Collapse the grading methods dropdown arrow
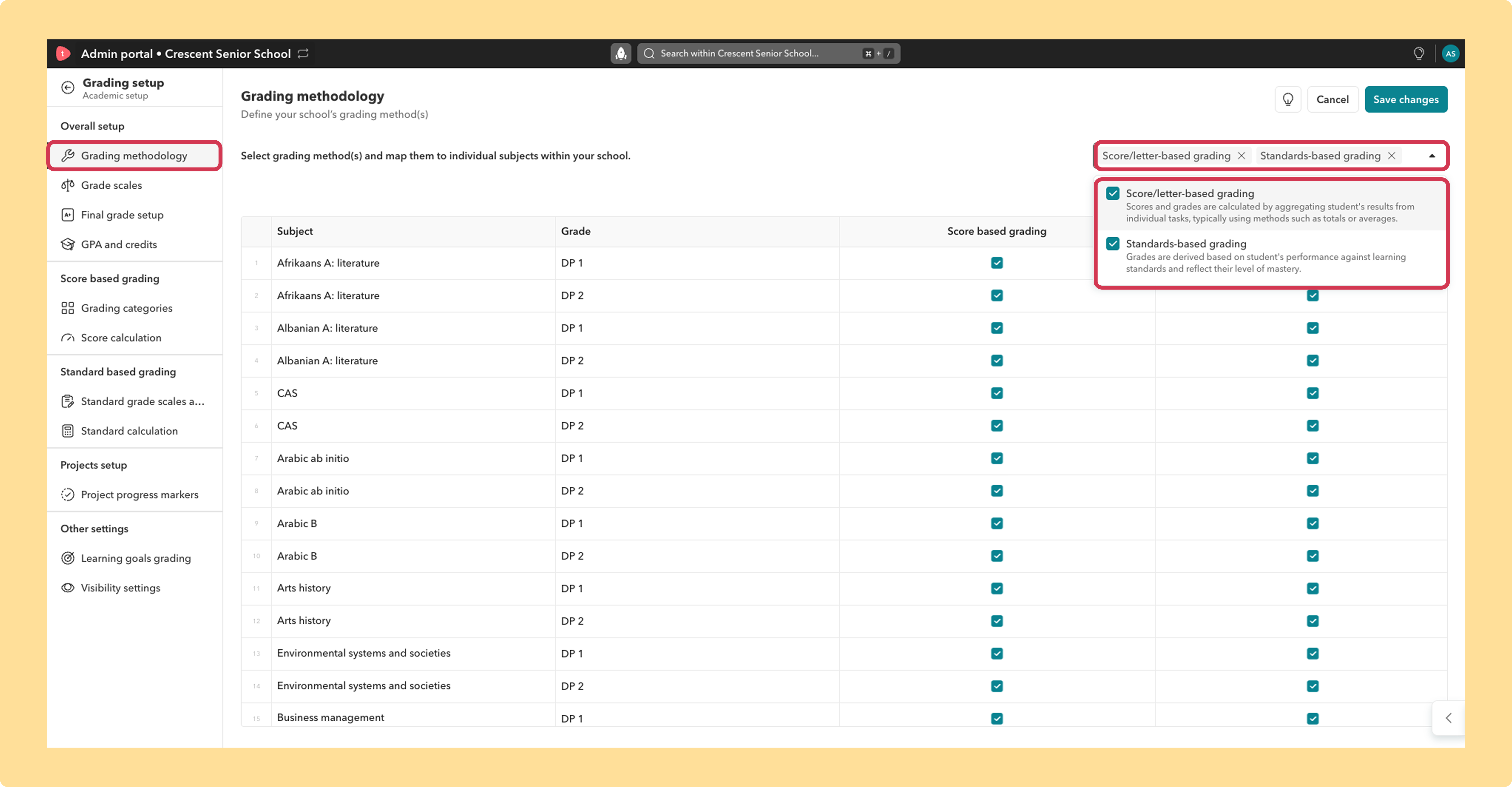The height and width of the screenshot is (787, 1512). coord(1432,156)
